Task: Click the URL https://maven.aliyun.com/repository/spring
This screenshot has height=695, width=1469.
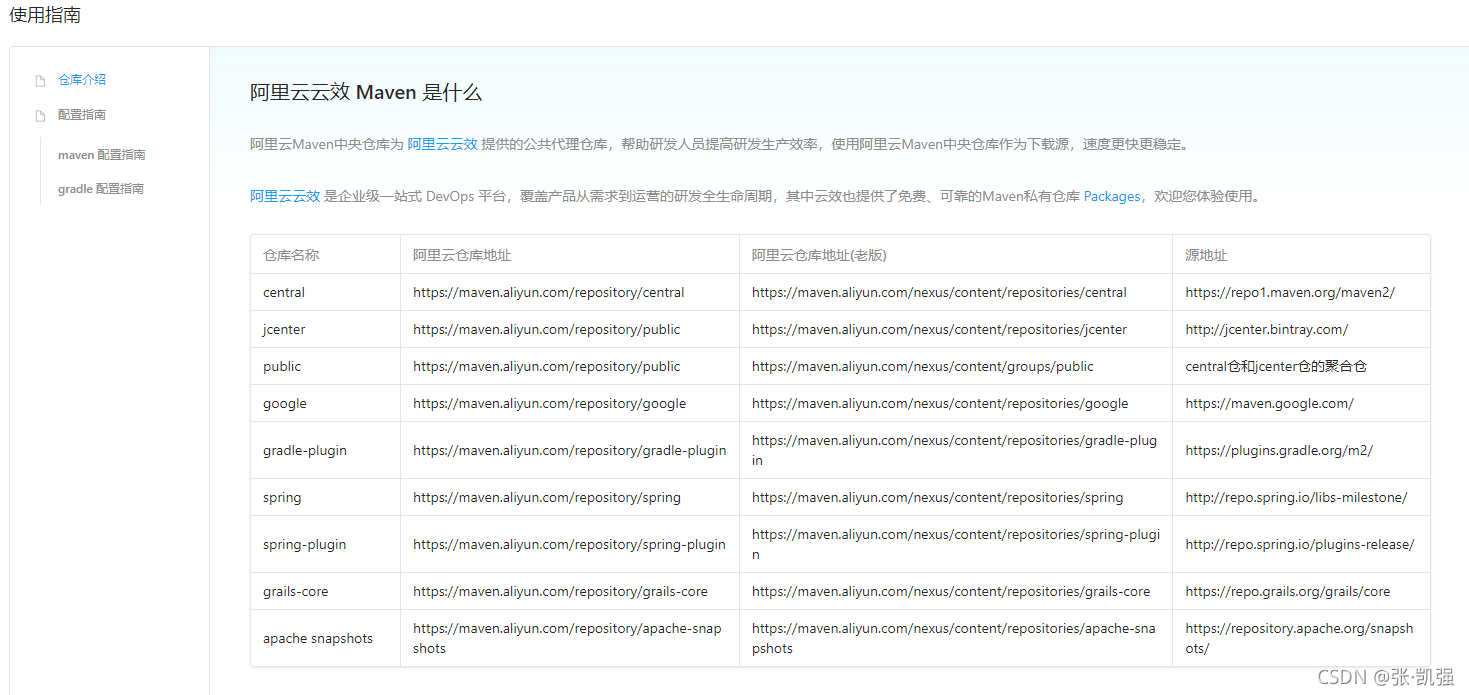Action: [x=547, y=498]
